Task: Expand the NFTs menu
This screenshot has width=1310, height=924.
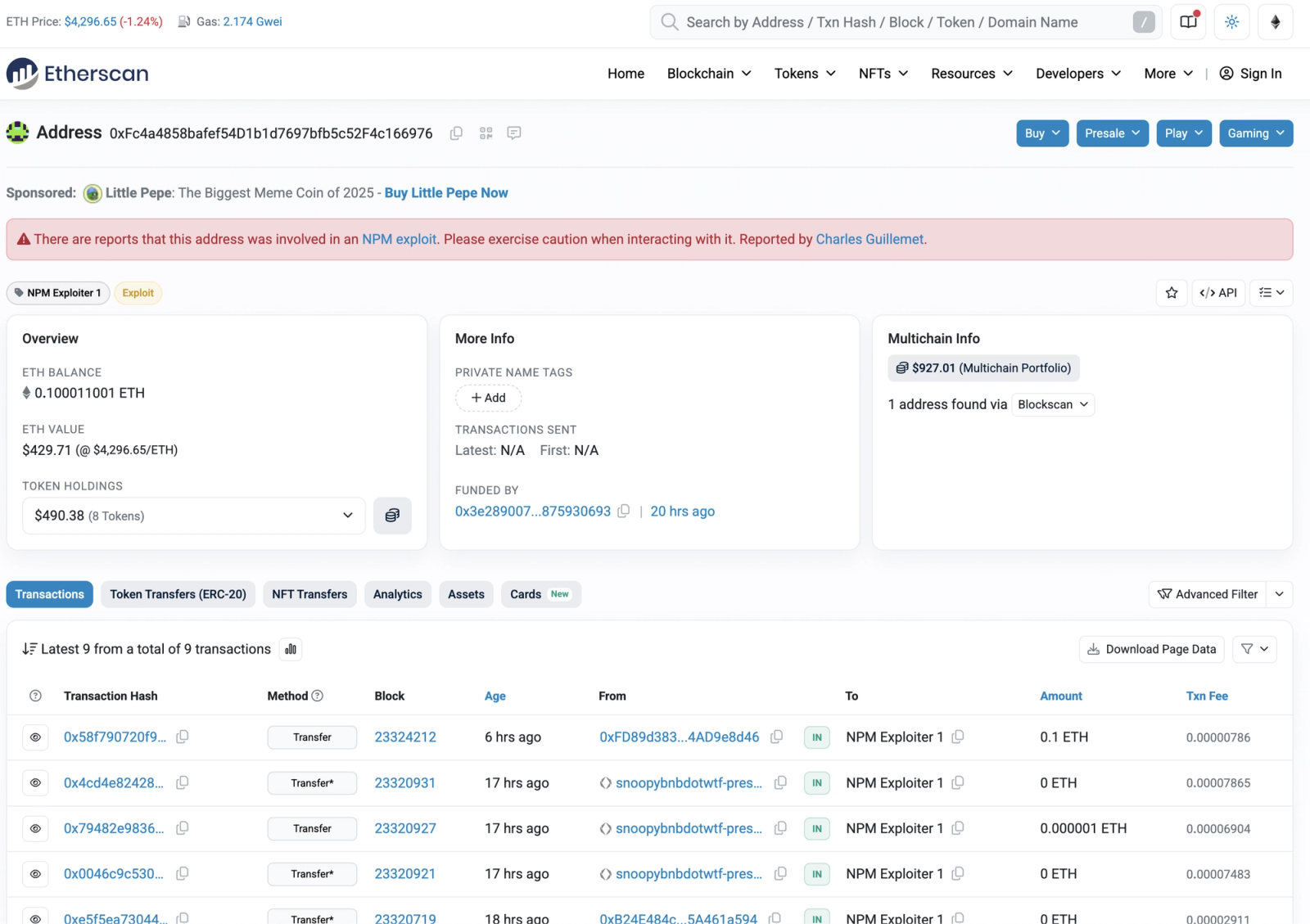Action: tap(883, 74)
